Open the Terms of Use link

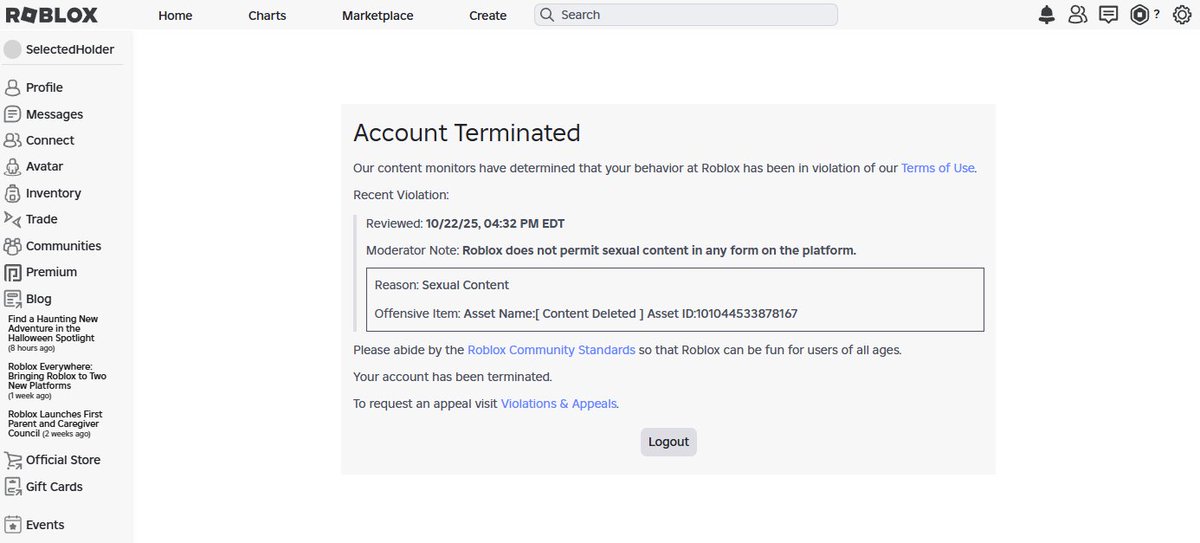click(937, 168)
